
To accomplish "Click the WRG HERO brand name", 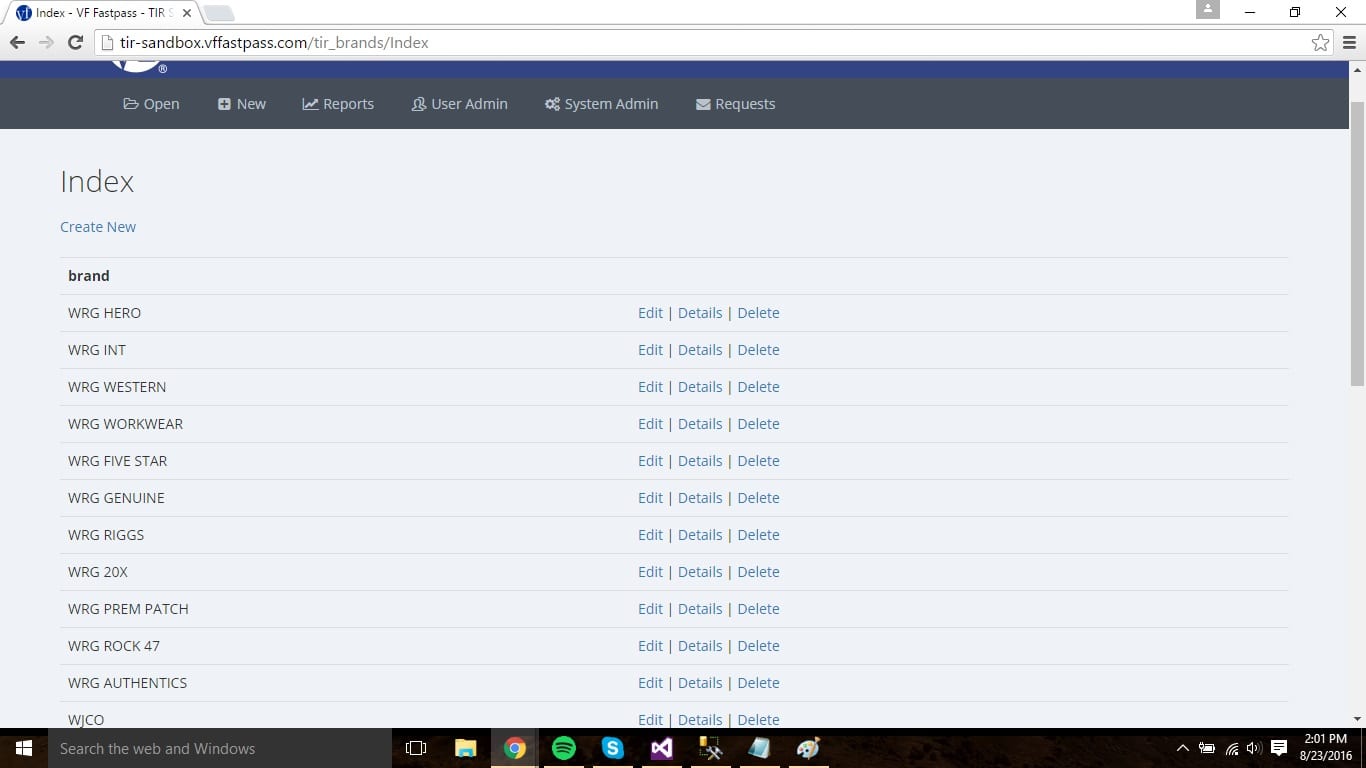I will click(104, 313).
